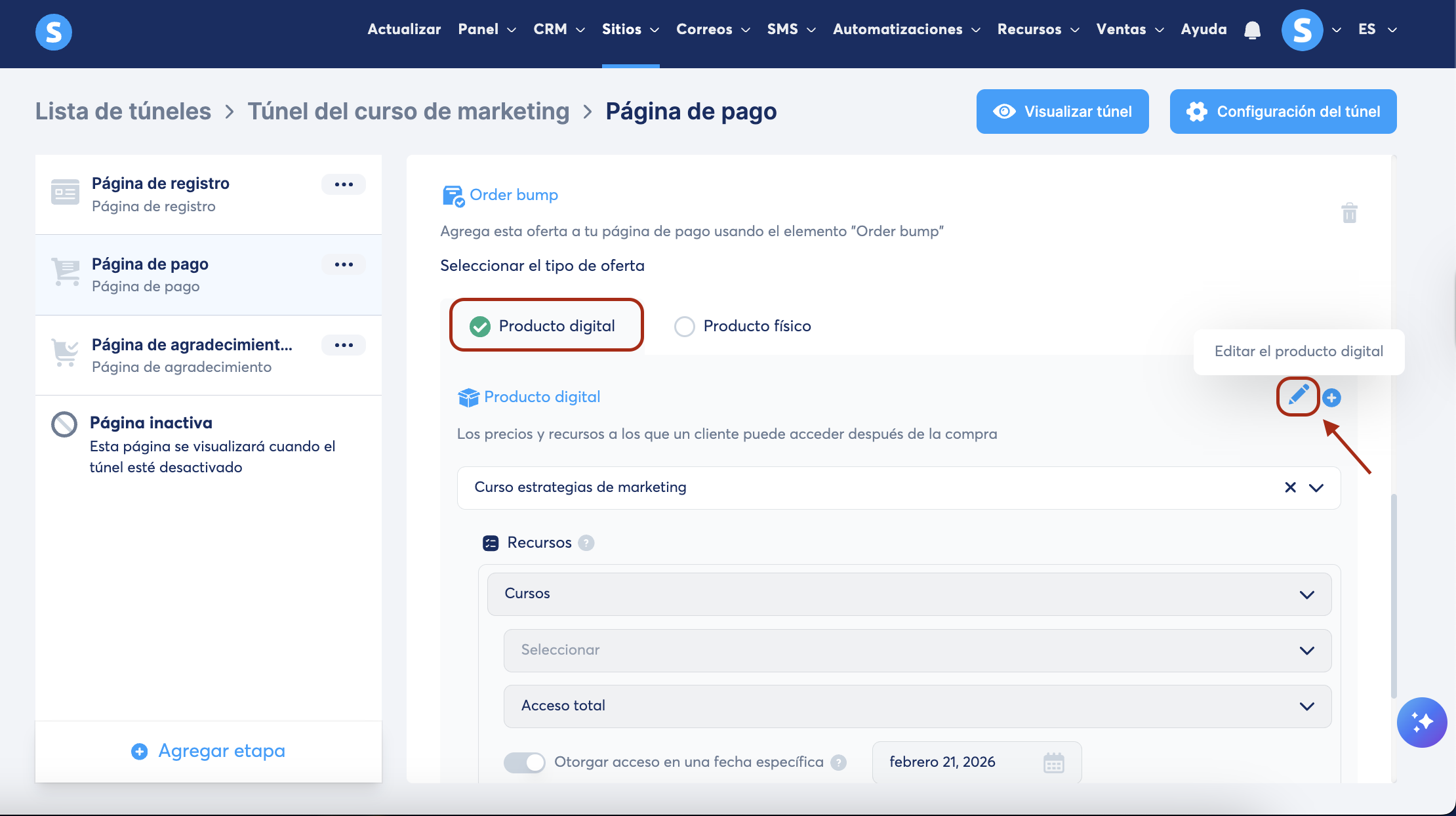Clear the selected Curso estrategias de marketing
1456x816 pixels.
[1290, 487]
